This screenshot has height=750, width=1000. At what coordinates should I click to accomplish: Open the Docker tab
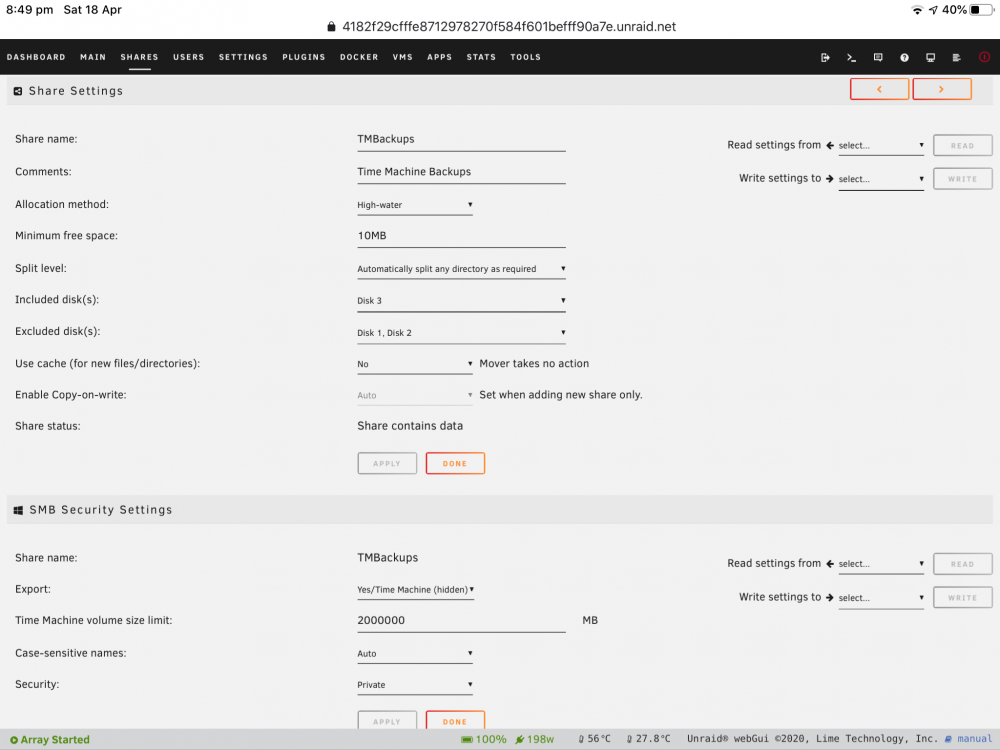pyautogui.click(x=359, y=57)
